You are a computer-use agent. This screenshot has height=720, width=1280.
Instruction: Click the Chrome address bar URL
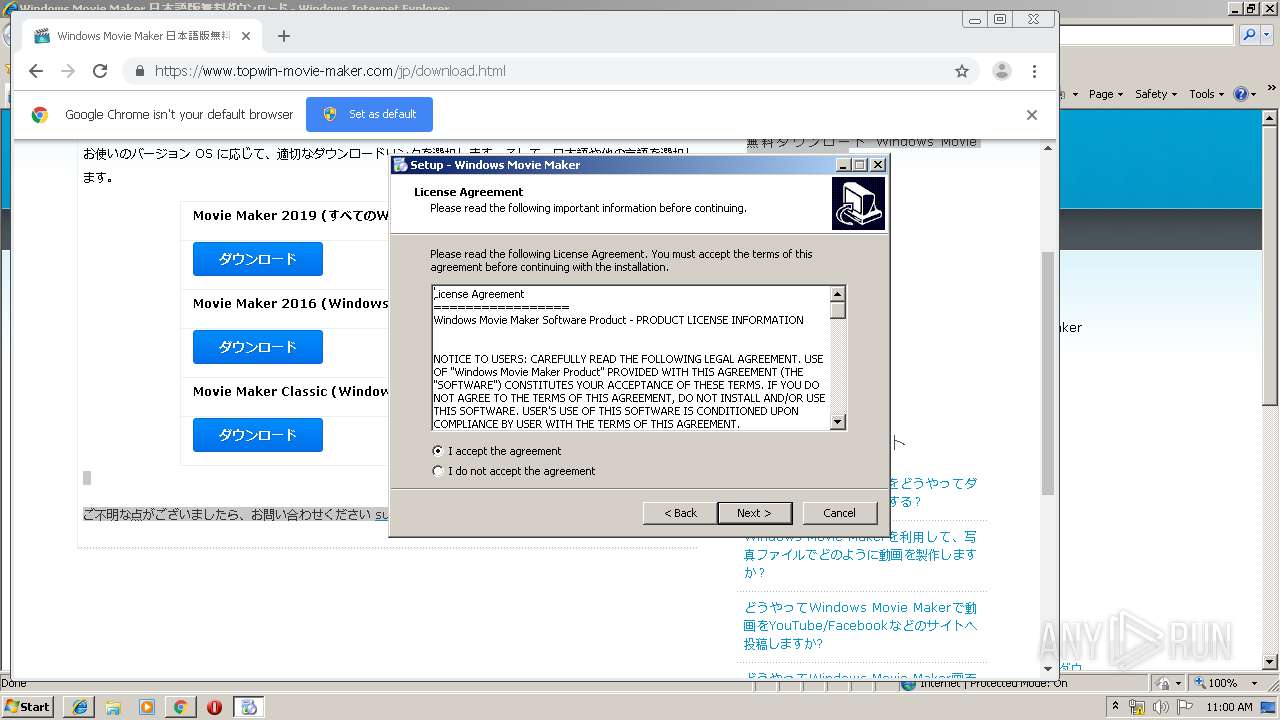pos(330,71)
